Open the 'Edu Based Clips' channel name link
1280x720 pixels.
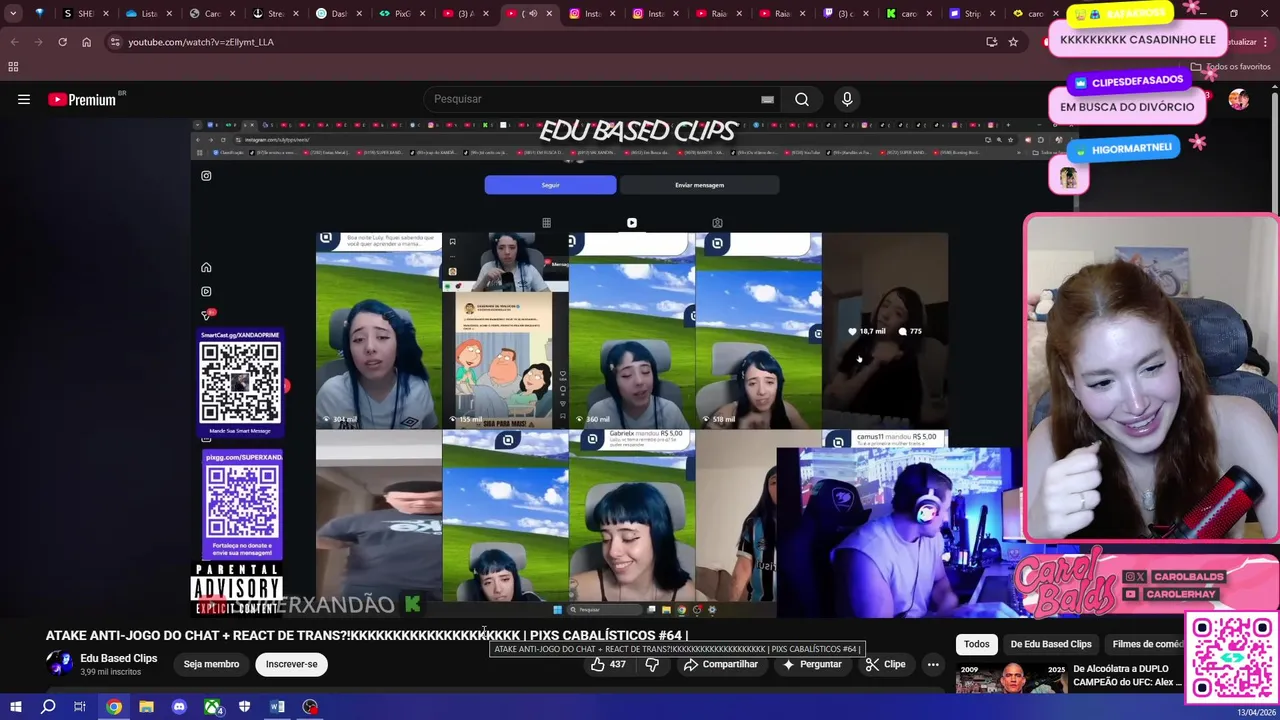click(x=119, y=658)
